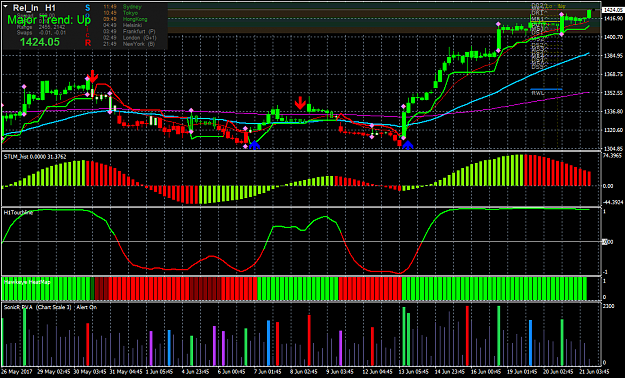Click the 1384.95 price axis value
Screen dimensions: 625x378
tap(613, 55)
